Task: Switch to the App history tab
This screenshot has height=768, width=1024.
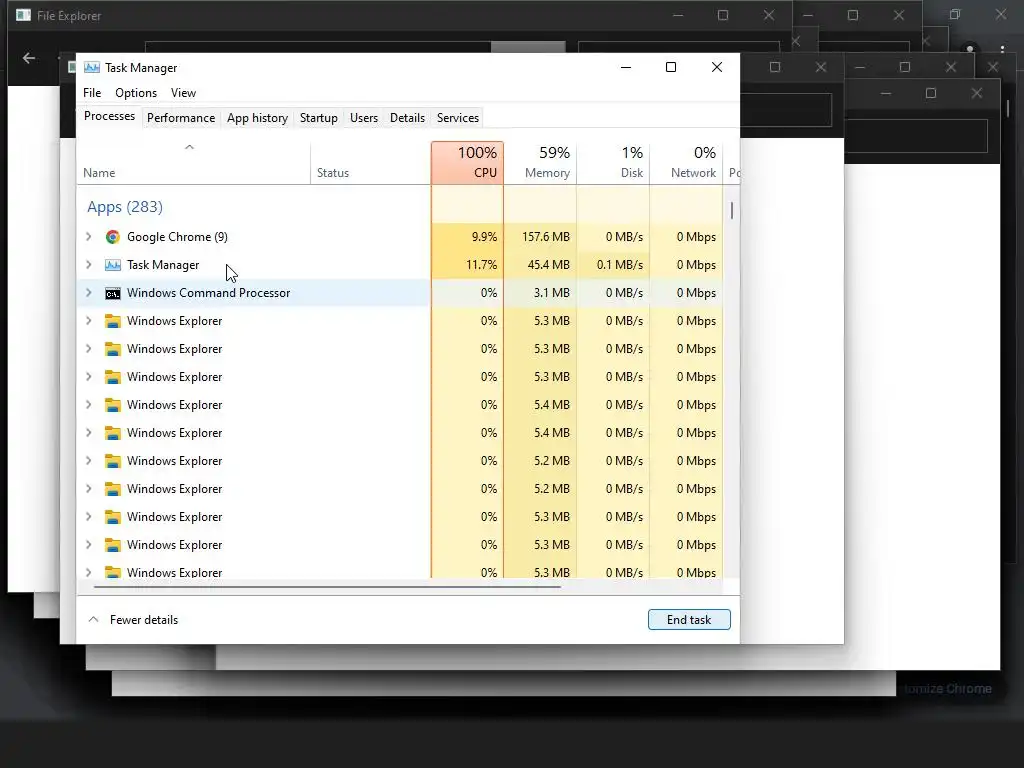Action: pos(257,118)
